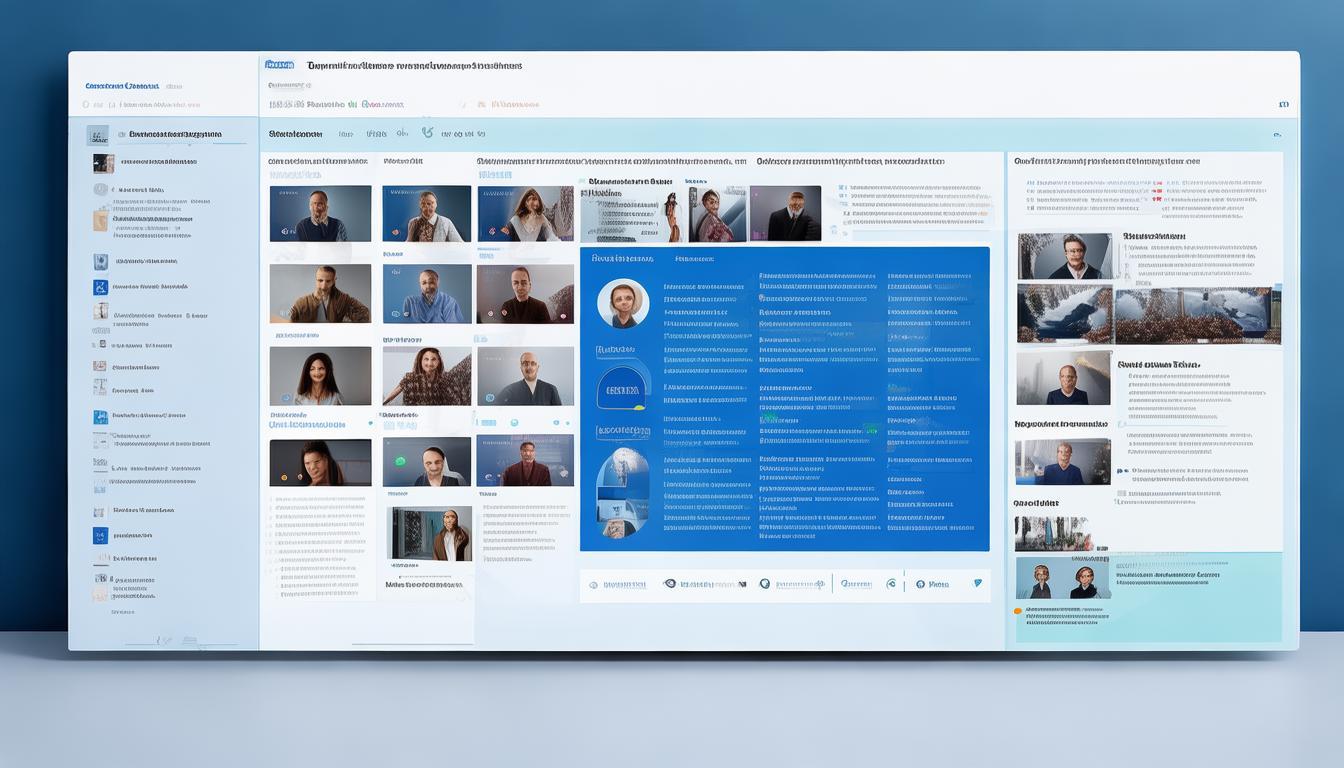
Task: Click the green status icon on the fourth-row middle video
Action: coord(400,461)
